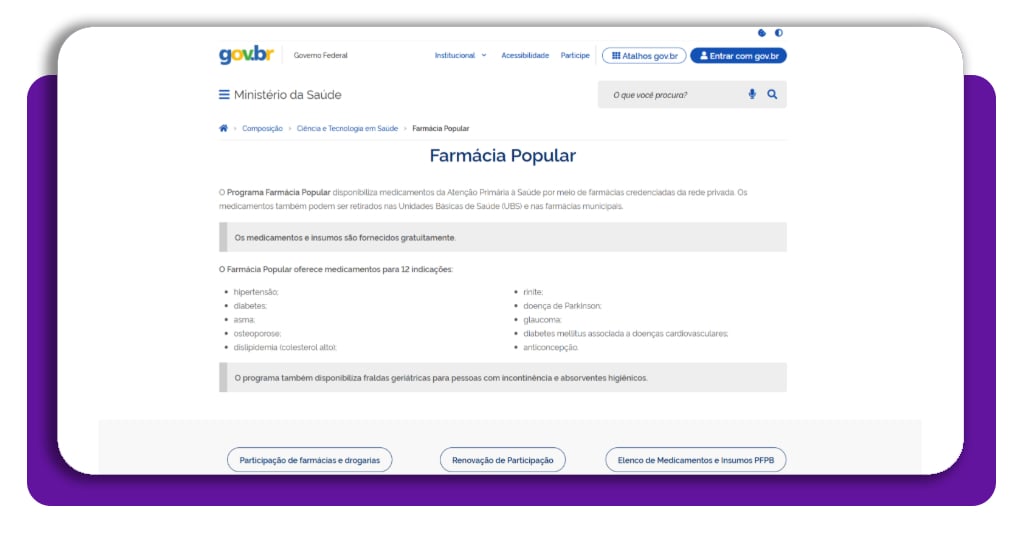Click the Ministério da Saúde title
This screenshot has width=1024, height=536.
(287, 95)
